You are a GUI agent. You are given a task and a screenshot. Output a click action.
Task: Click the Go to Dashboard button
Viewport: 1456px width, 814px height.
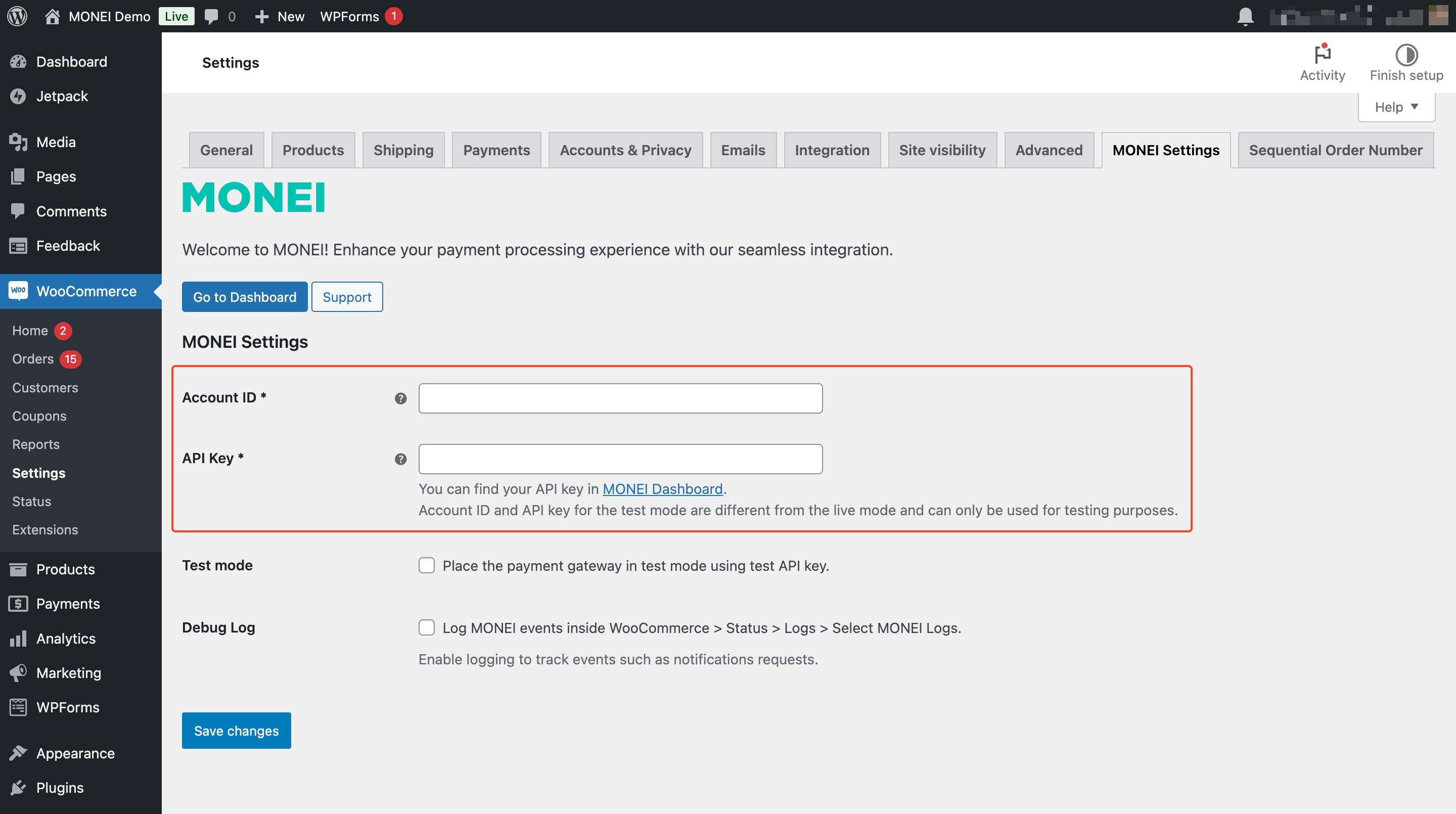point(245,296)
